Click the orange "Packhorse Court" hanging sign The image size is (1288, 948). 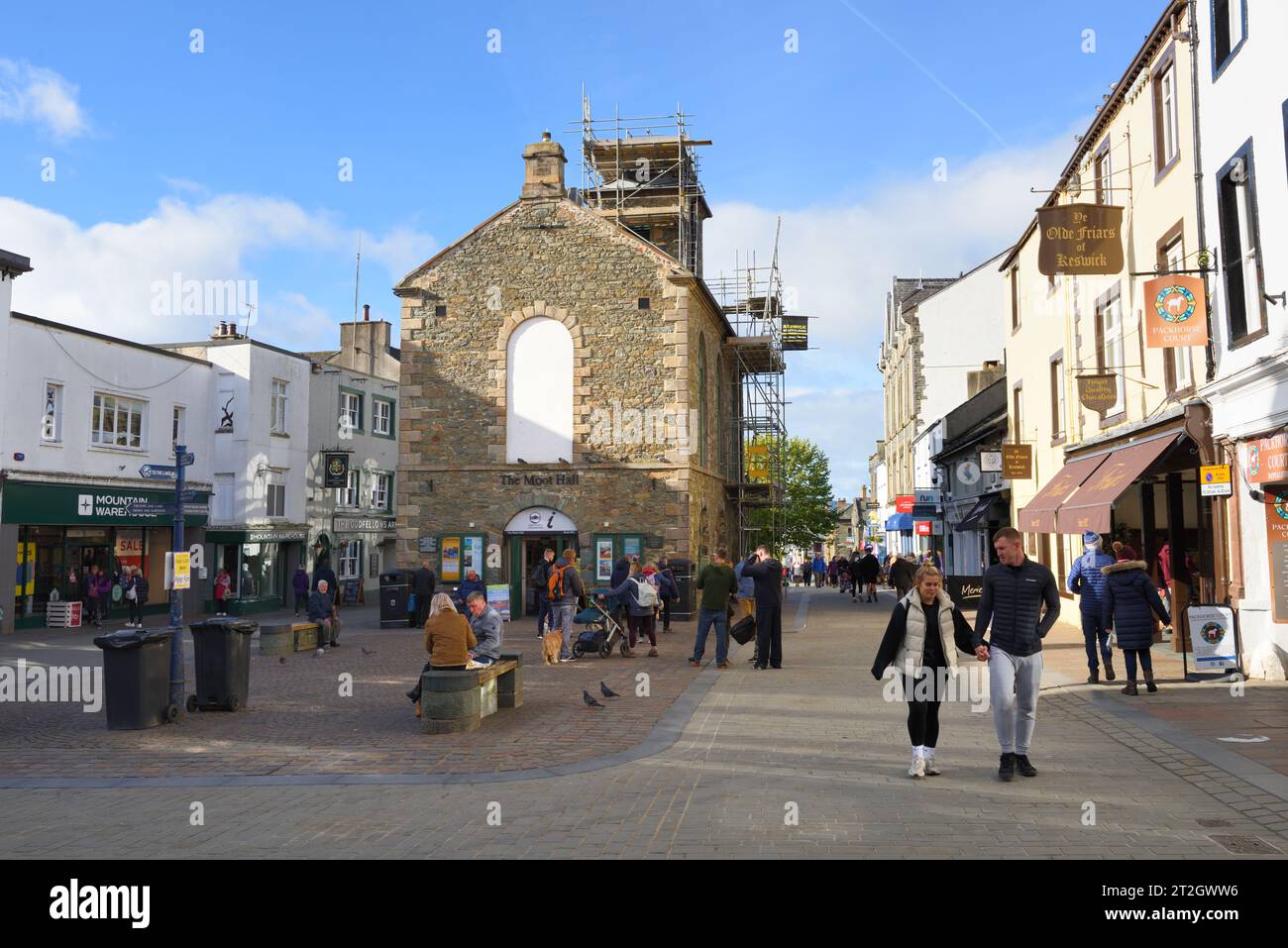1175,311
